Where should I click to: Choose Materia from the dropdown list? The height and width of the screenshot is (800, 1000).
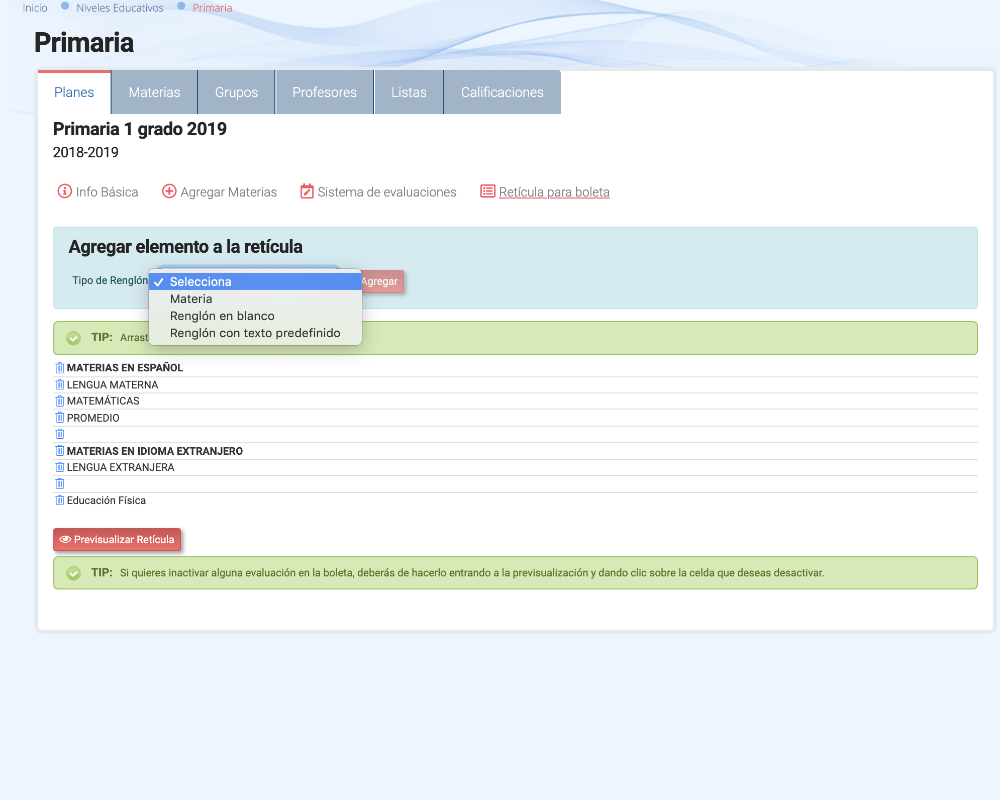(x=191, y=299)
